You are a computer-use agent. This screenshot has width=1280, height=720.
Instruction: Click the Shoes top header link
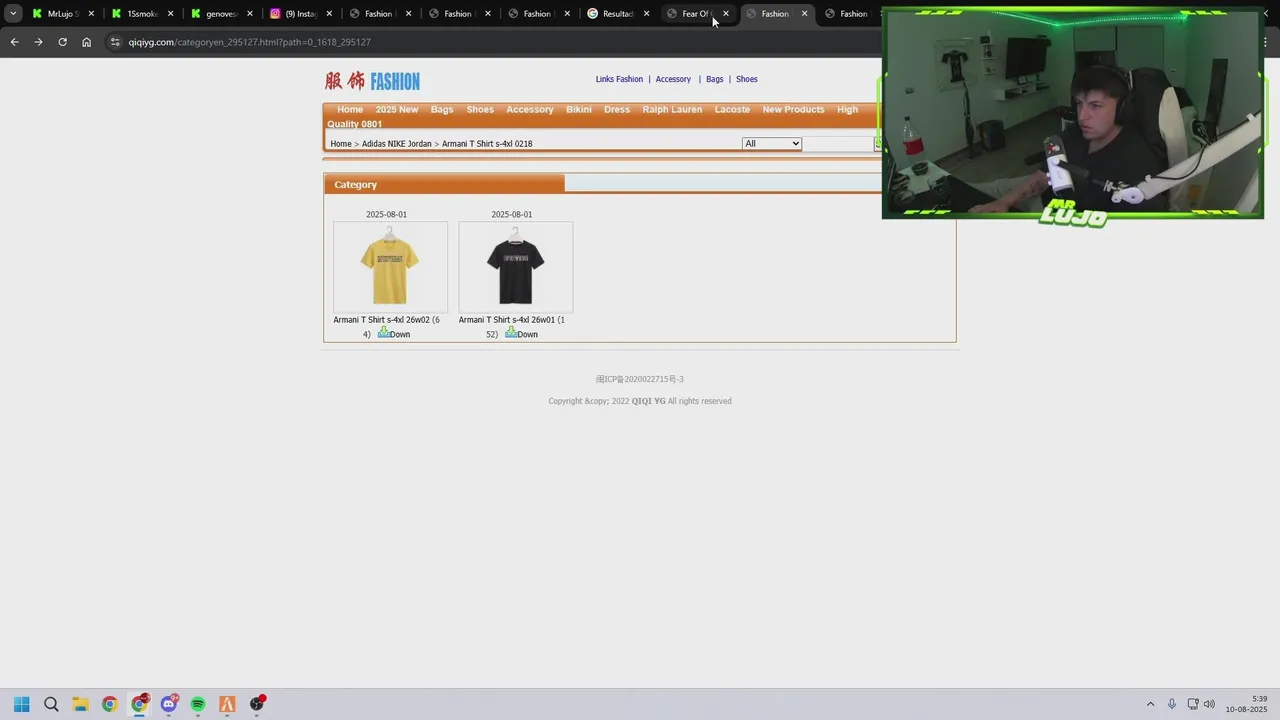747,79
